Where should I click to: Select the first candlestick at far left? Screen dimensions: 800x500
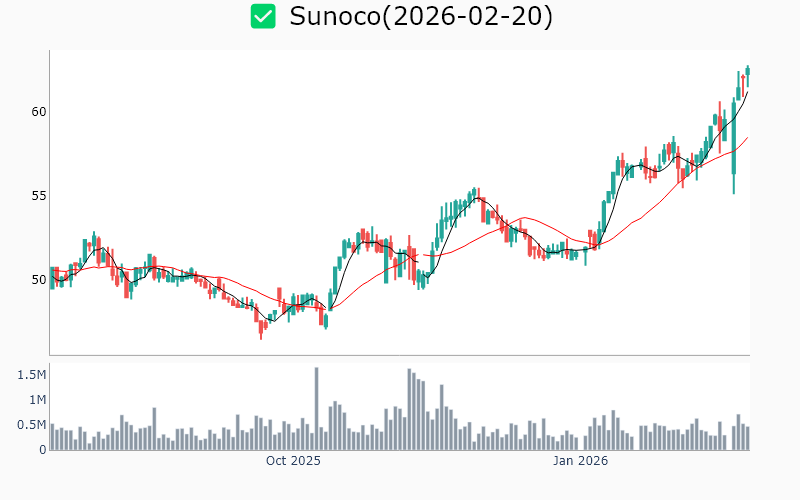coord(52,277)
